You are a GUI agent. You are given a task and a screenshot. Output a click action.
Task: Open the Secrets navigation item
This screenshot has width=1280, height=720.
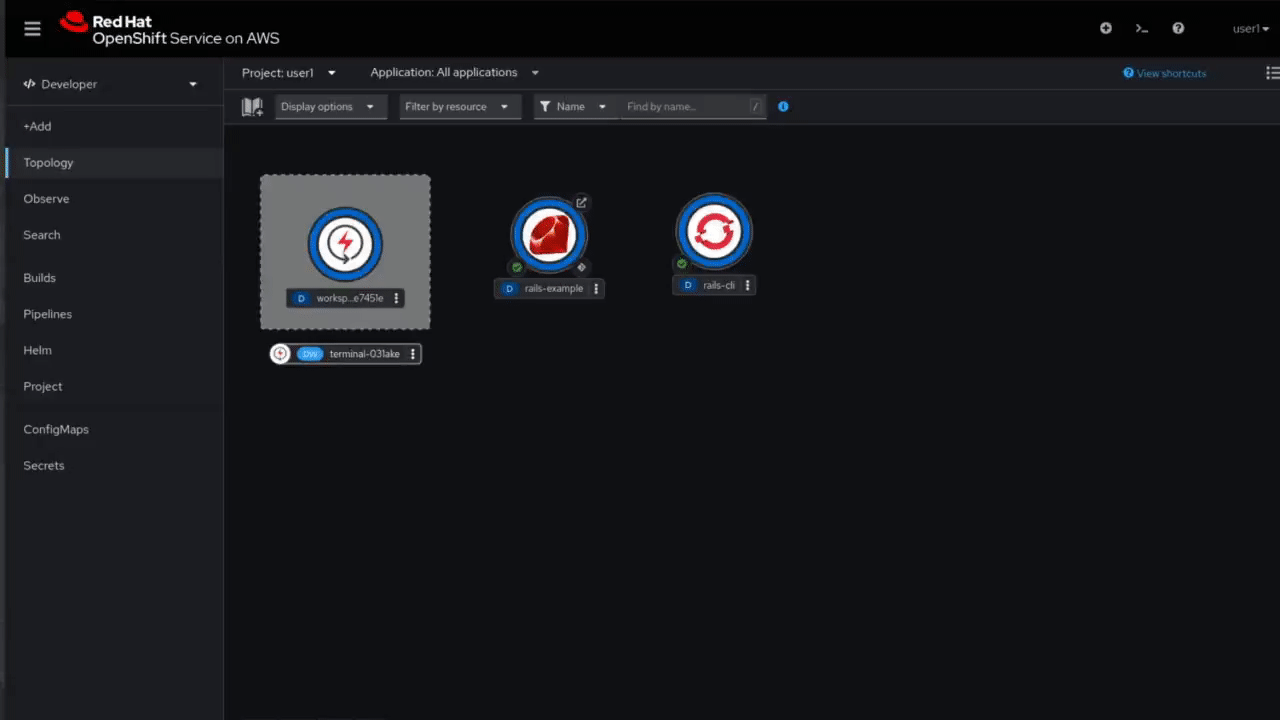[43, 465]
